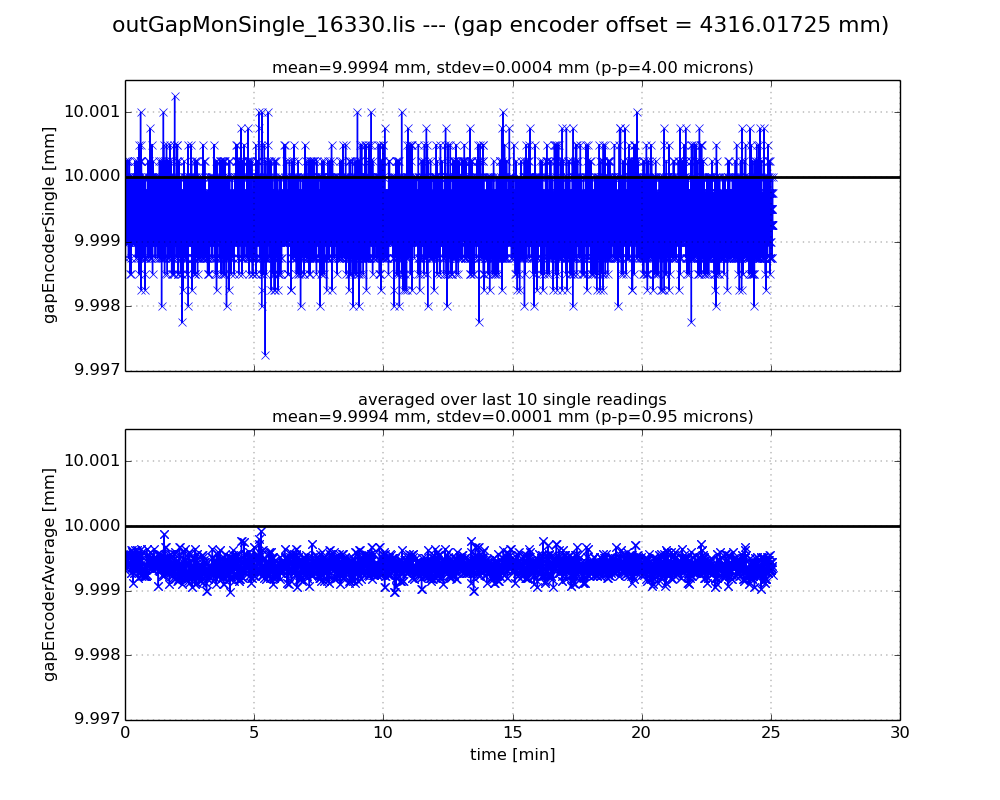Click the 'averaged over last 10 single readings' heading
Viewport: 1000px width, 800px height.
pyautogui.click(x=512, y=400)
